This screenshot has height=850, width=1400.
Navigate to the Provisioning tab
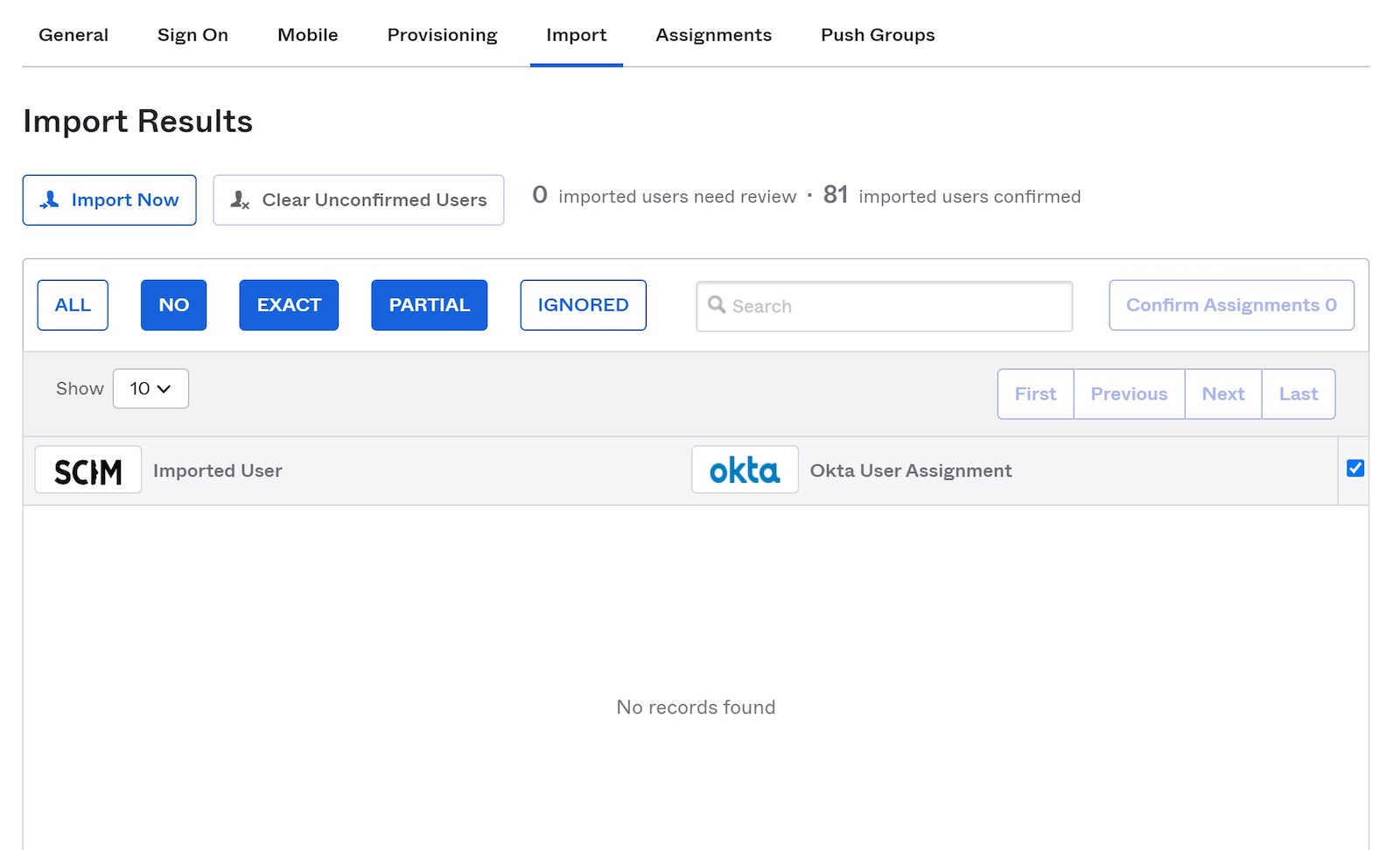442,35
